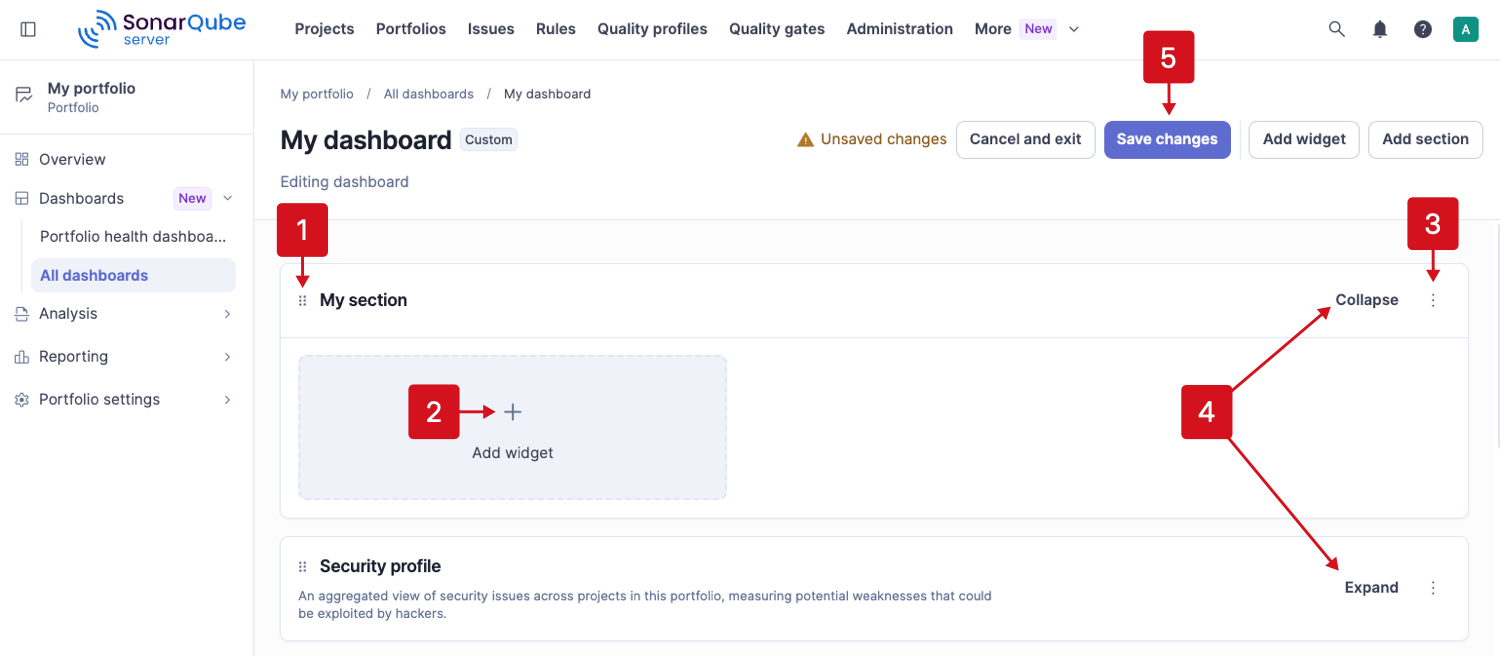Expand the Security profile section
The image size is (1500, 656).
(1372, 588)
